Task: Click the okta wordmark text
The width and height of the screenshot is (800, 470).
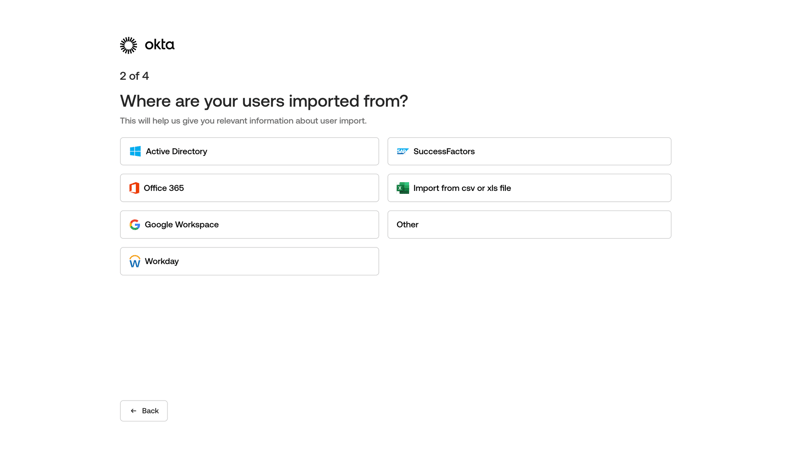Action: [x=160, y=45]
